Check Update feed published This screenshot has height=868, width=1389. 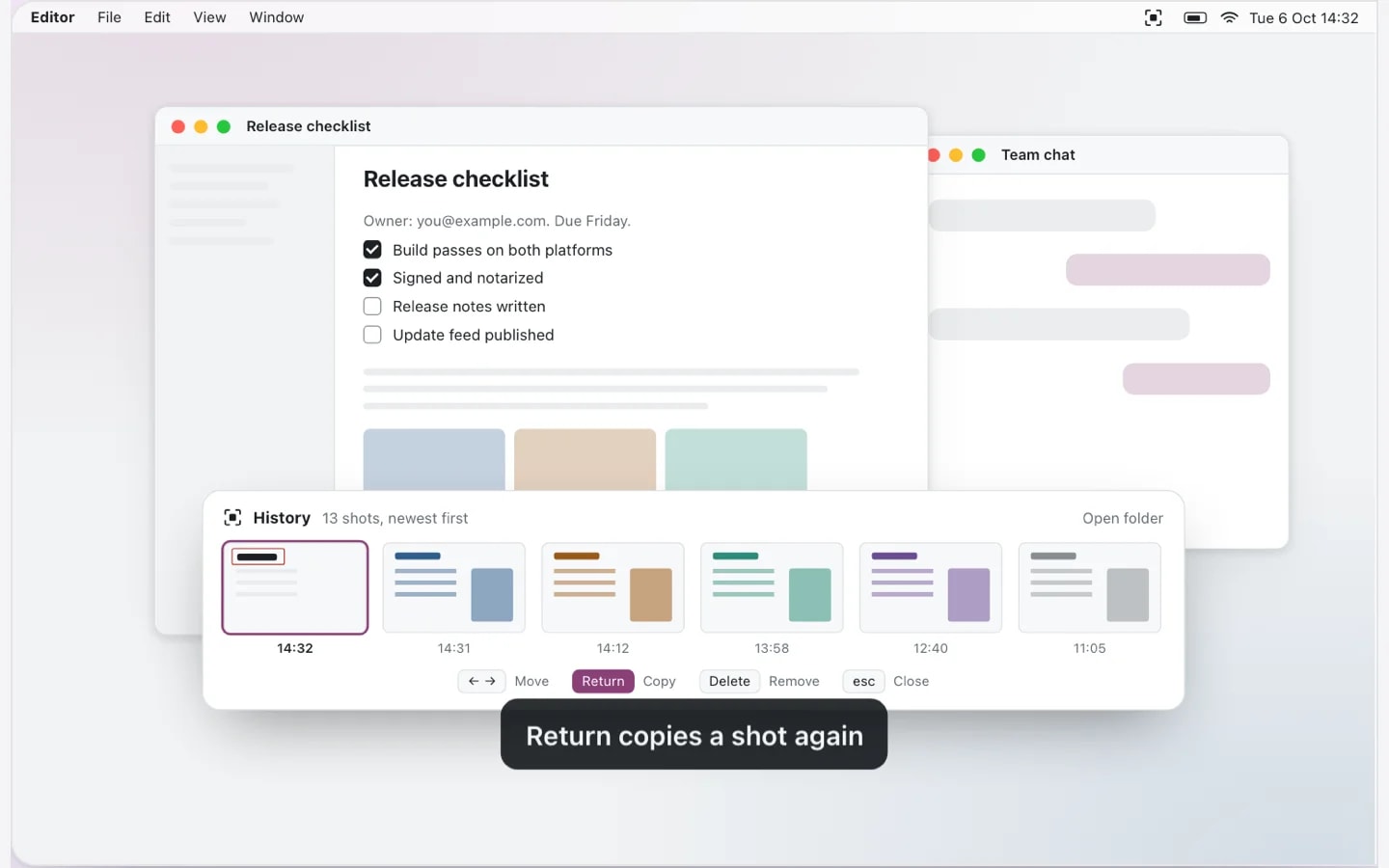tap(372, 335)
